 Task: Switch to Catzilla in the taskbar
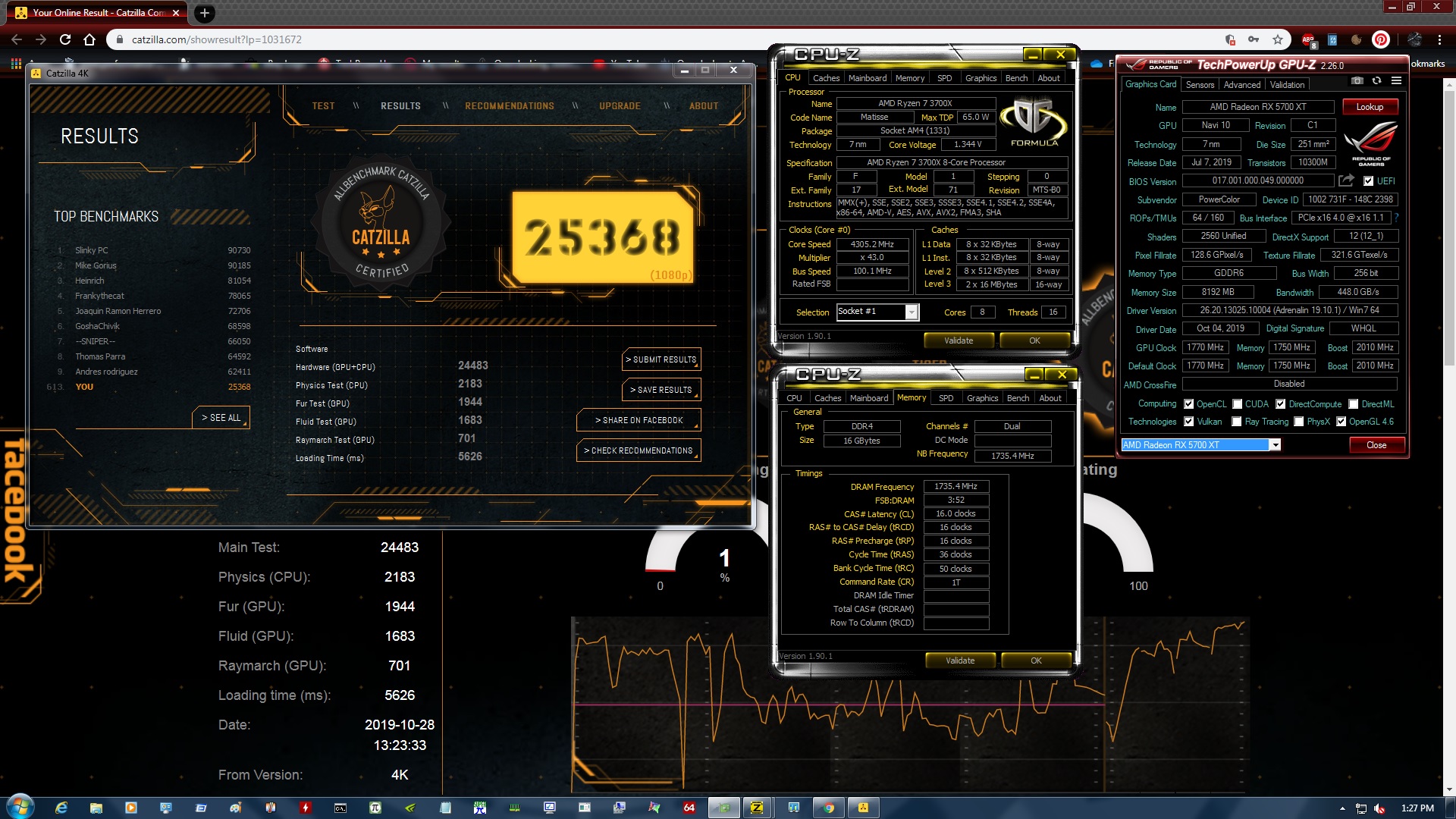point(863,808)
